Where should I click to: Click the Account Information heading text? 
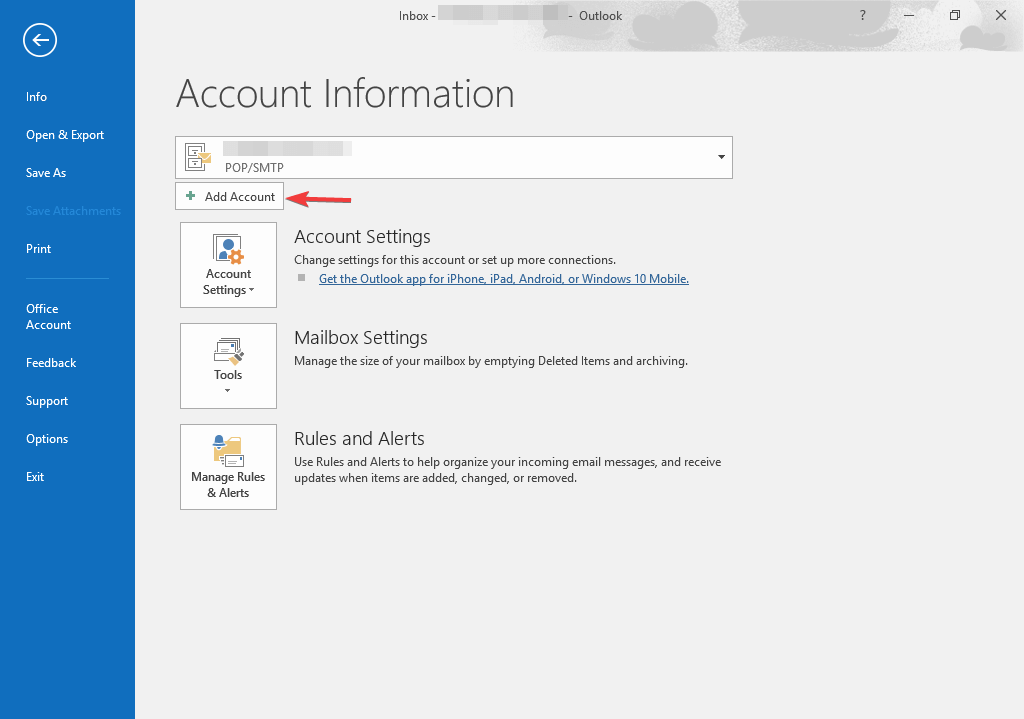click(345, 93)
